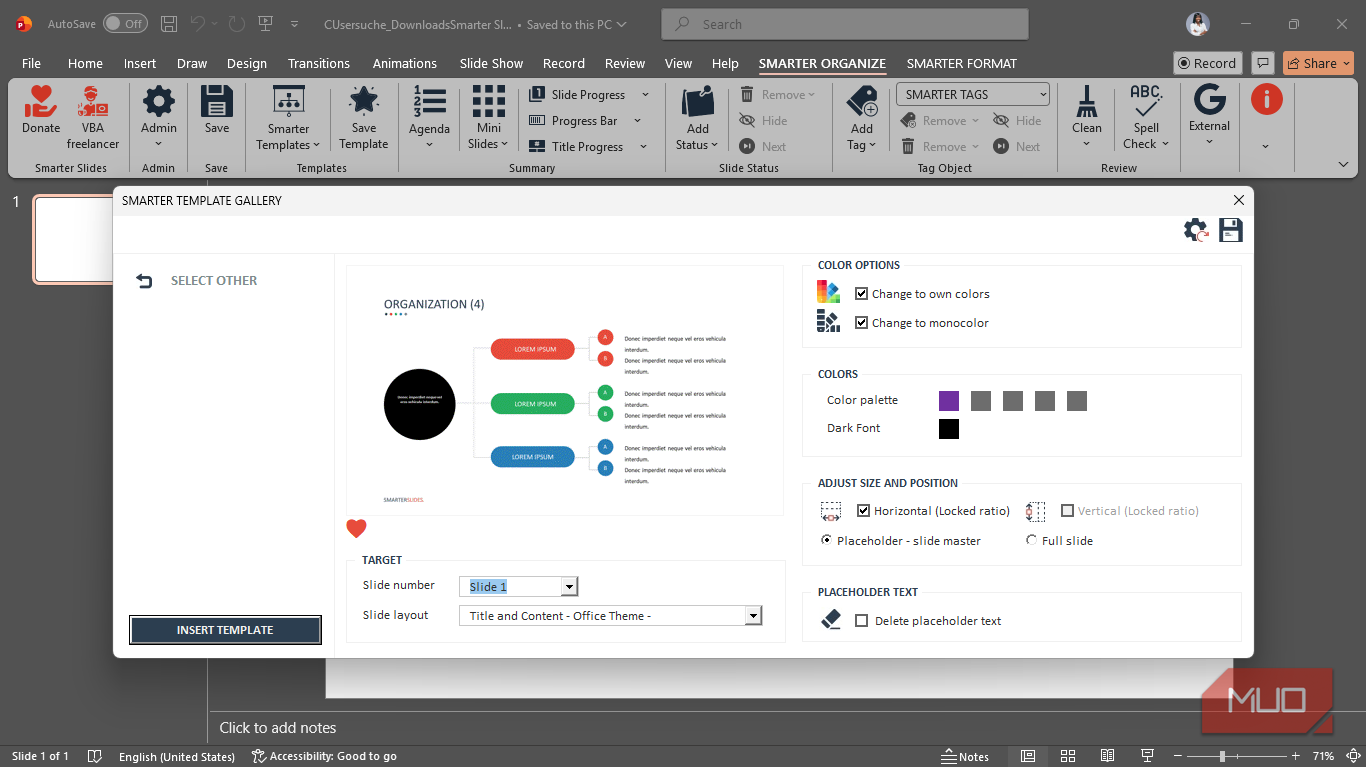The width and height of the screenshot is (1366, 768).
Task: Click the Save floppy icon in ribbon
Action: point(217,101)
